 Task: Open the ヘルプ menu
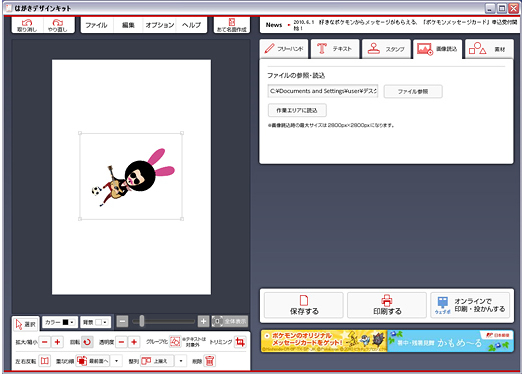[191, 25]
